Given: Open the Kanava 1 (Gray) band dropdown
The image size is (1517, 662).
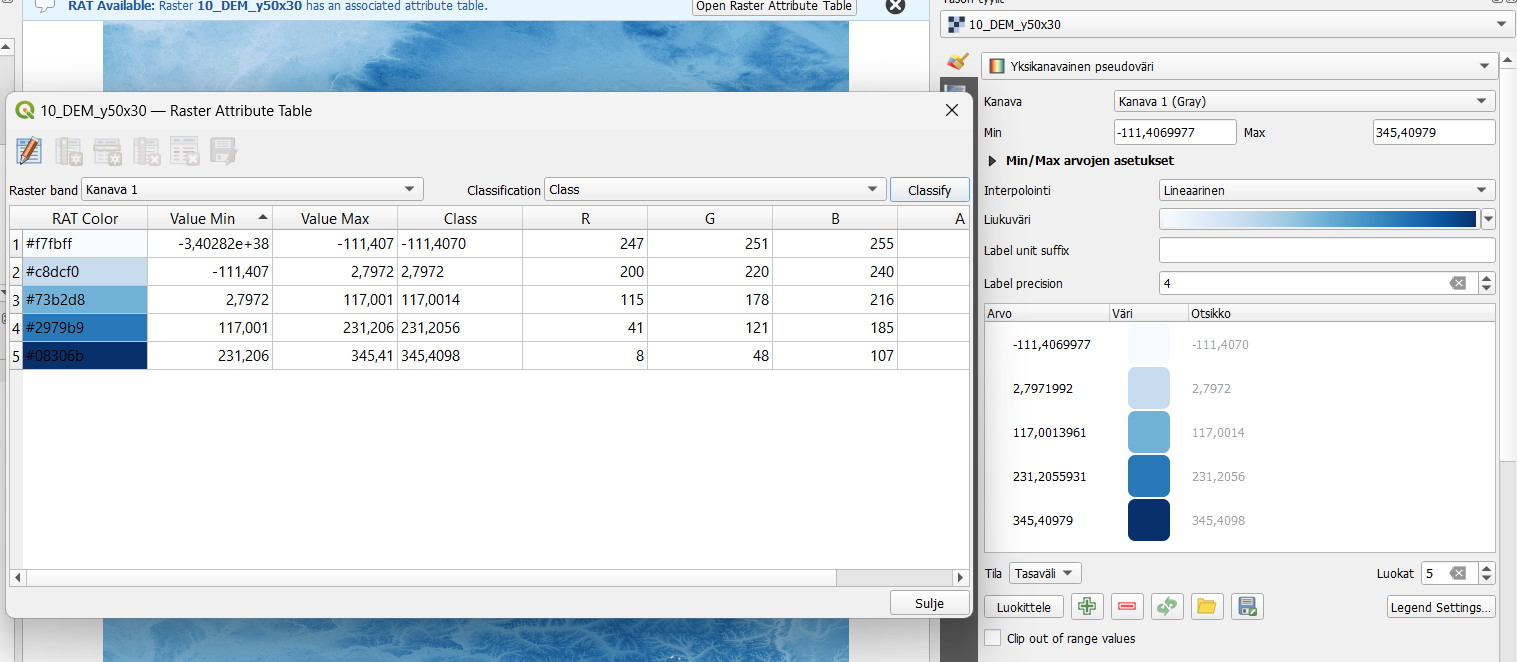Looking at the screenshot, I should pyautogui.click(x=1304, y=101).
